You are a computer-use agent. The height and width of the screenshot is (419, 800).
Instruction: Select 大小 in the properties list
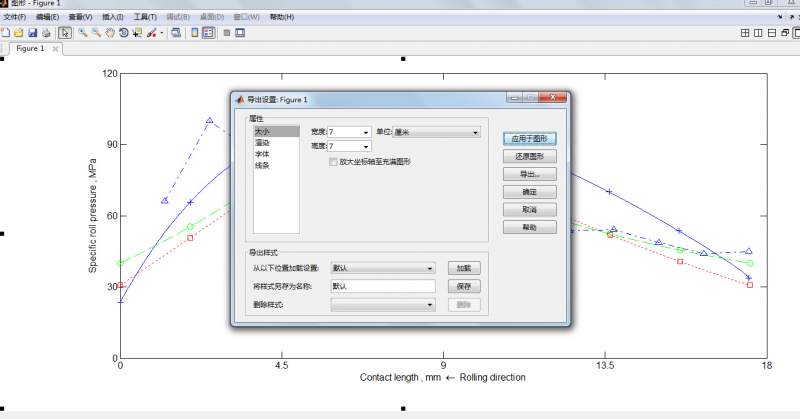point(276,132)
